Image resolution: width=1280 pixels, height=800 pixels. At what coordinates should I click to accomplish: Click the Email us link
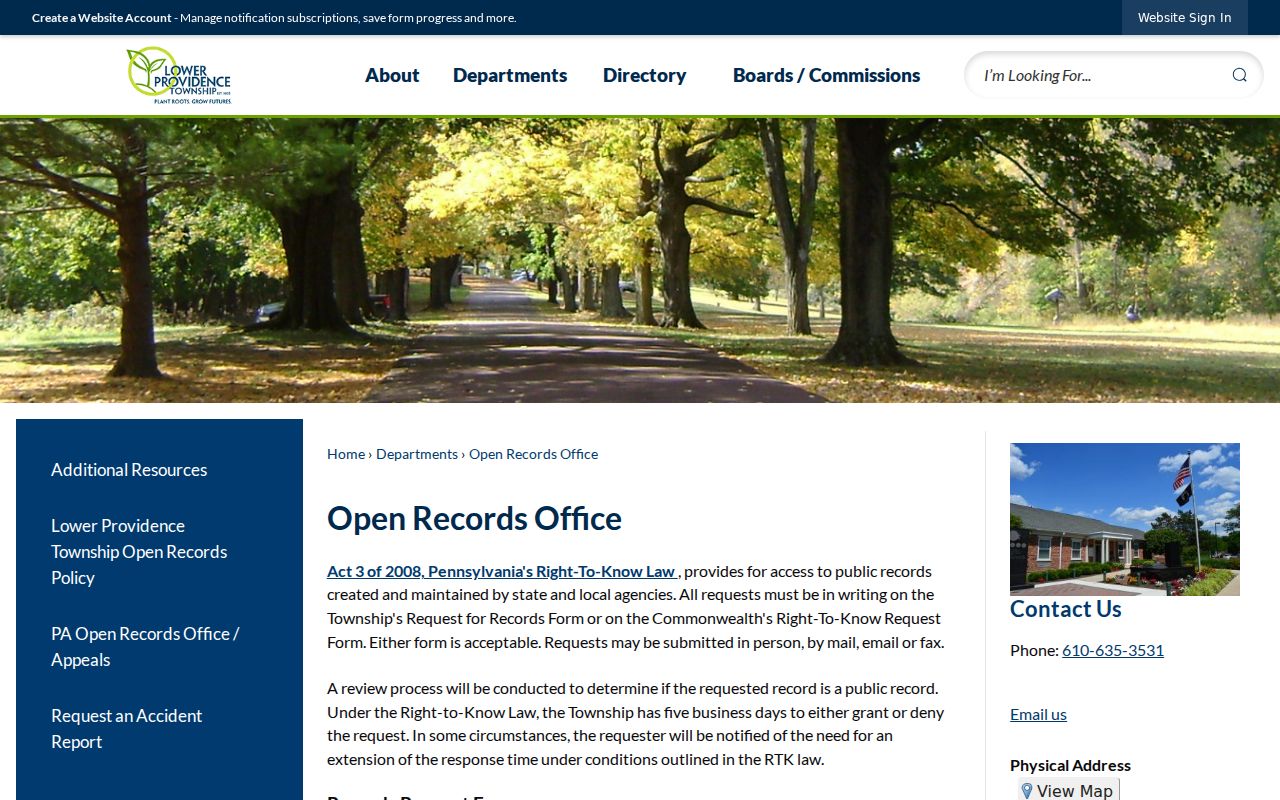pyautogui.click(x=1038, y=714)
